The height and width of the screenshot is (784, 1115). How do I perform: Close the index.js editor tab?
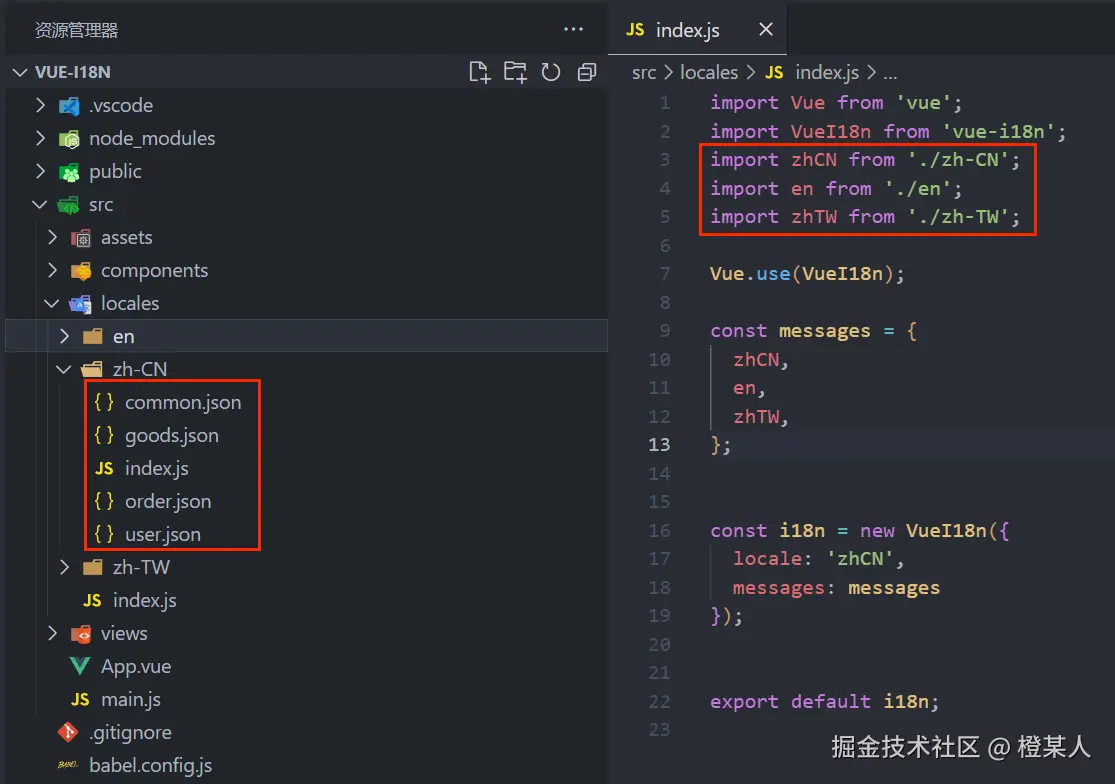click(766, 29)
